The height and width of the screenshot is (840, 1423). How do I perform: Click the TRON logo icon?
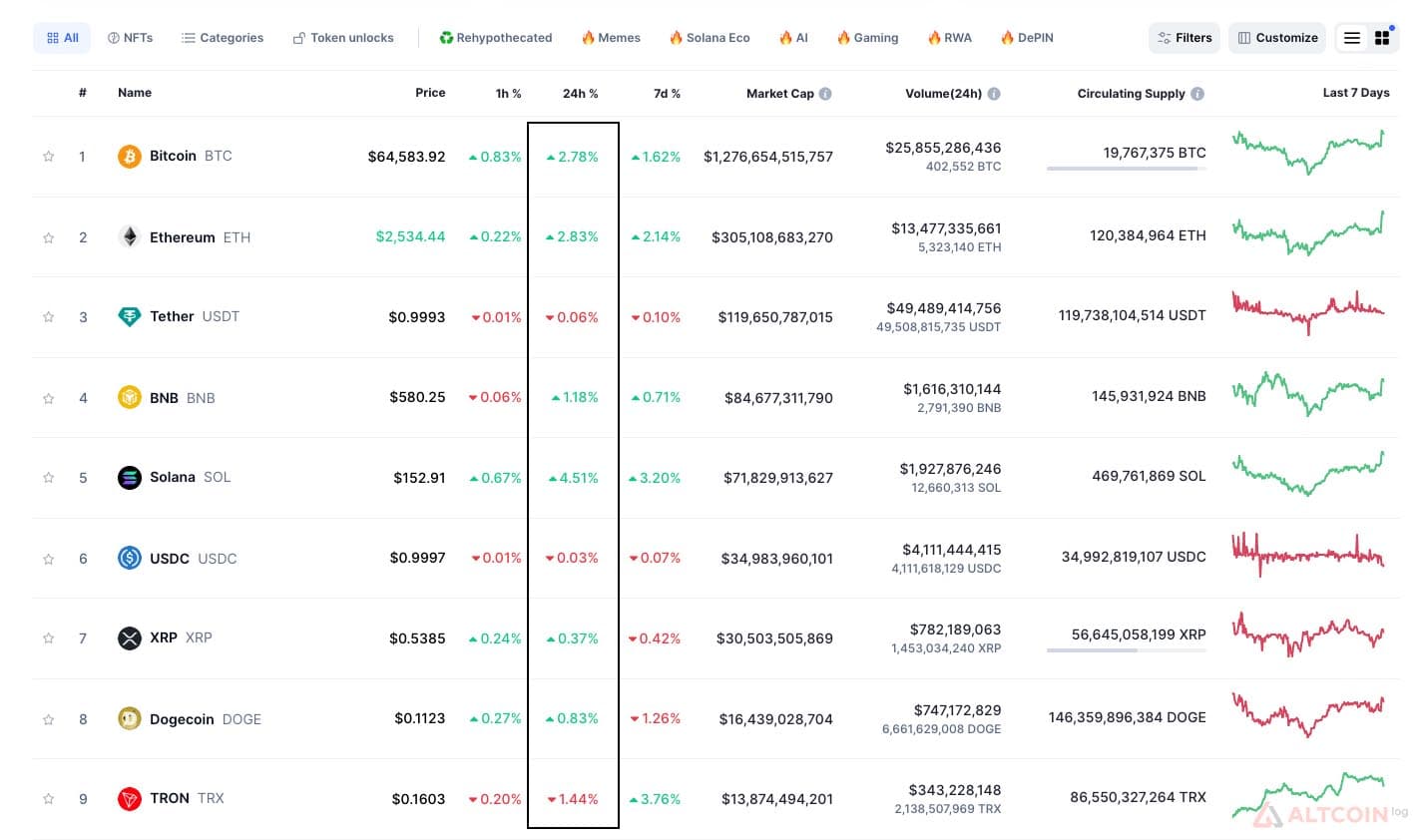(130, 799)
